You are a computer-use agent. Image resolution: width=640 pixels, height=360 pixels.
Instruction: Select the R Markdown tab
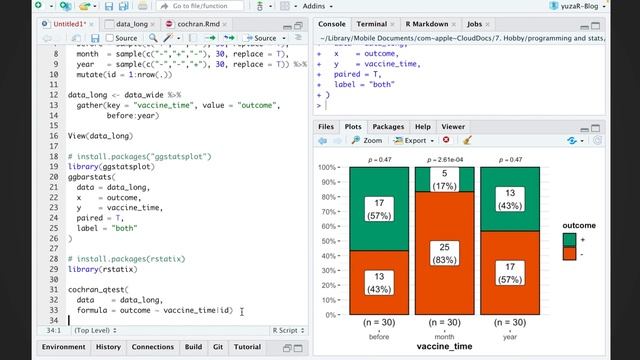point(427,24)
